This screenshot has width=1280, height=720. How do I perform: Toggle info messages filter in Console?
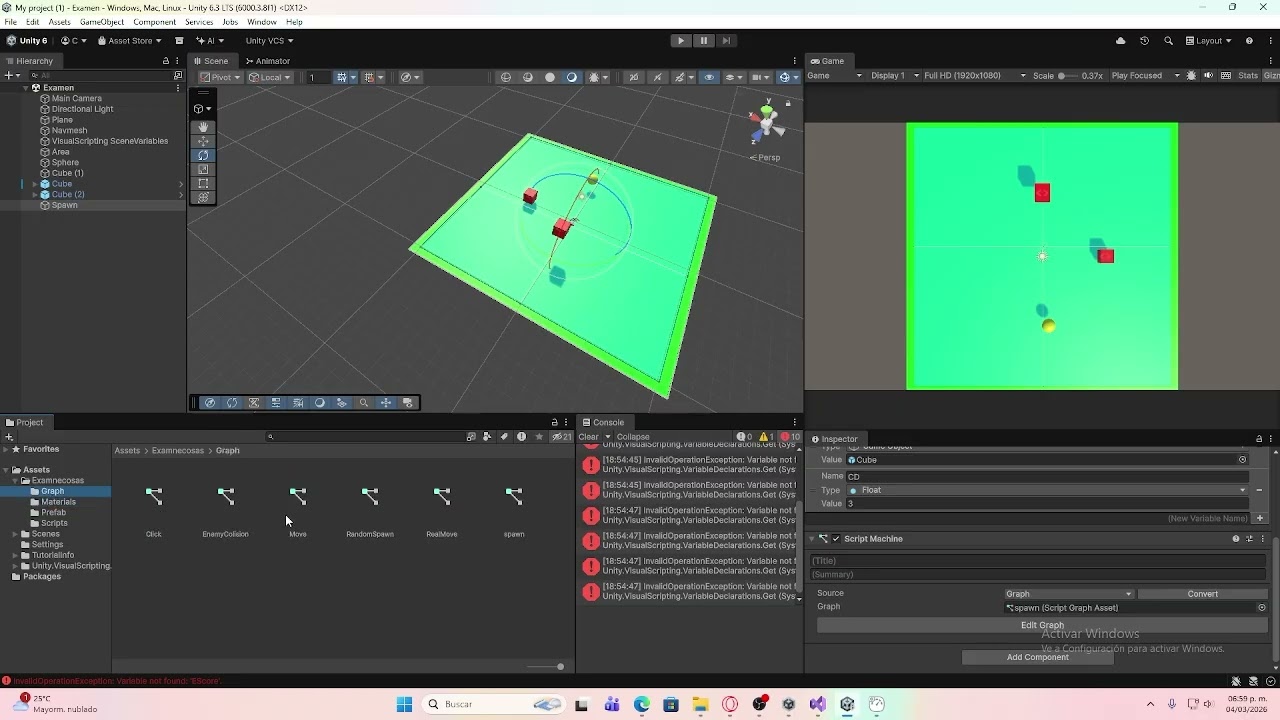pos(744,437)
